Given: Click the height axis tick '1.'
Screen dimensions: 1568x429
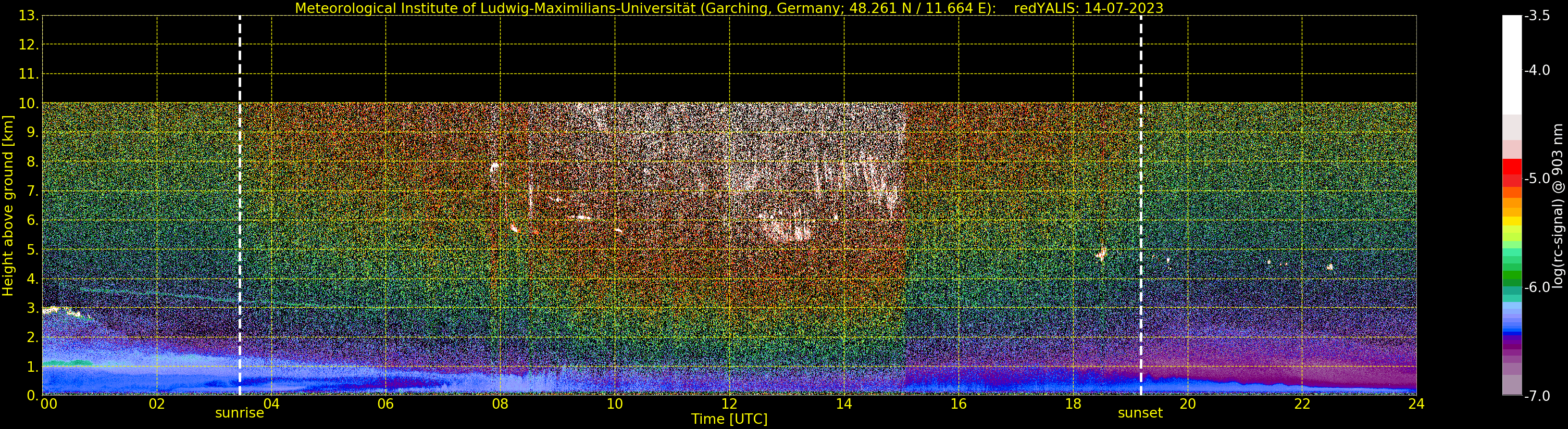Looking at the screenshot, I should (x=33, y=367).
